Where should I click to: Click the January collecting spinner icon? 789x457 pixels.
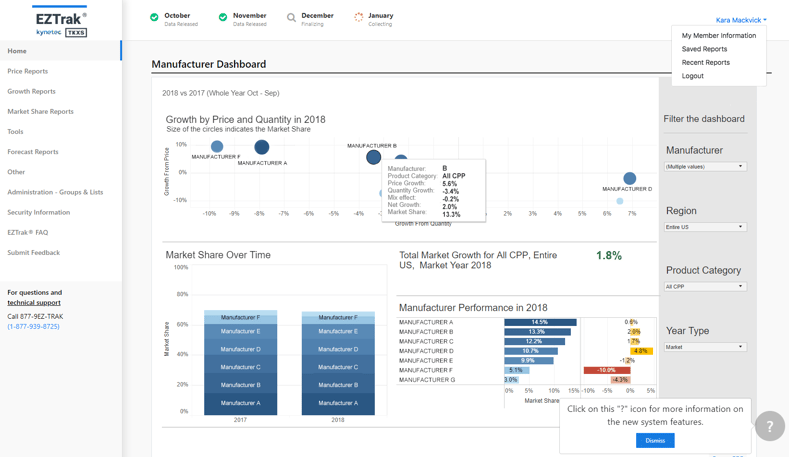(x=358, y=17)
